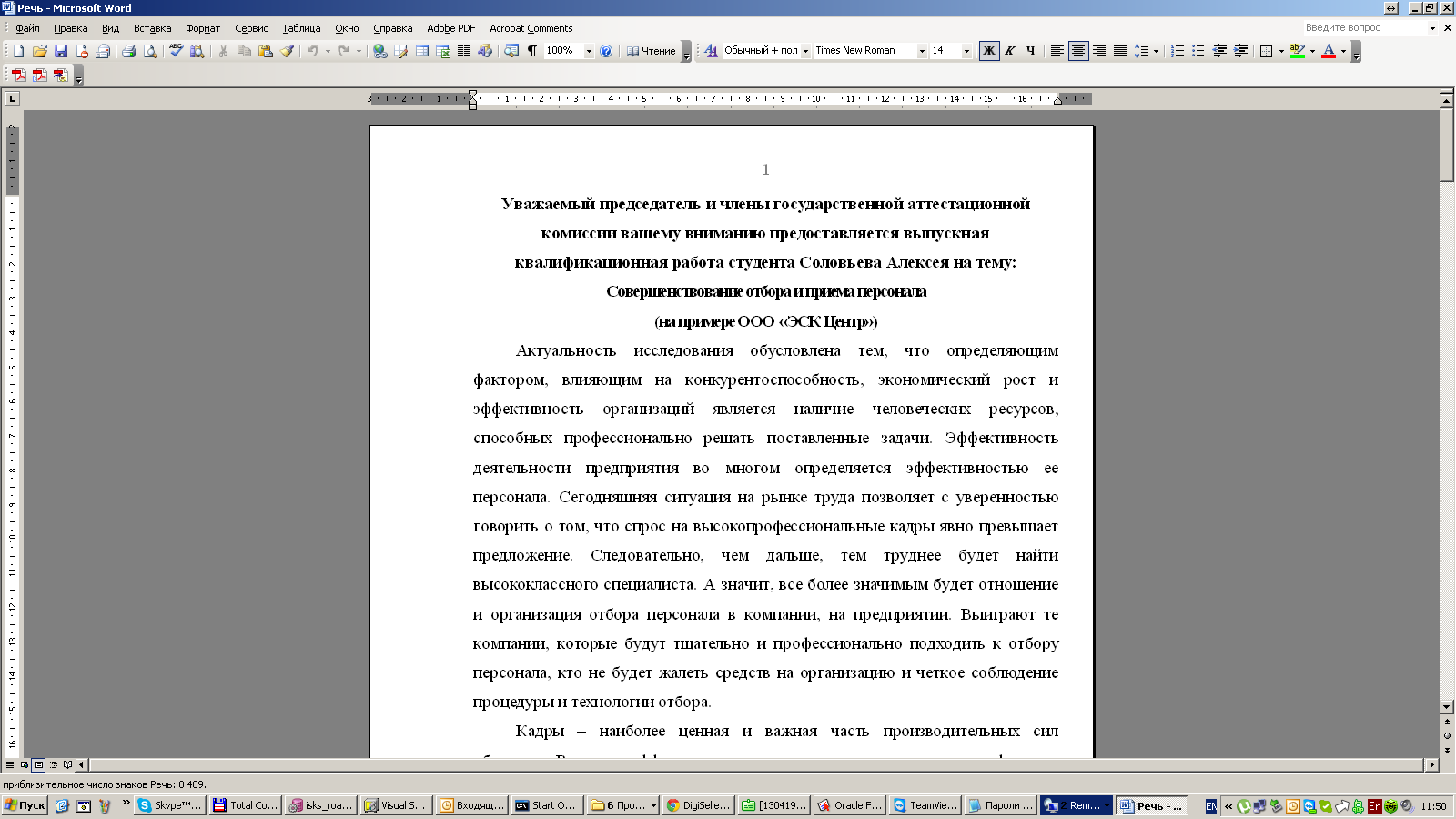Click the Введите вопрос help search field
The image size is (1456, 819).
(x=1363, y=28)
